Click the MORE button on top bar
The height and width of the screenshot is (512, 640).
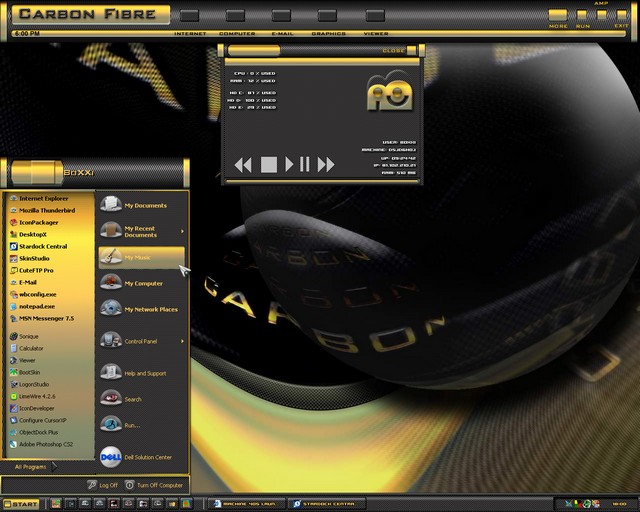558,15
